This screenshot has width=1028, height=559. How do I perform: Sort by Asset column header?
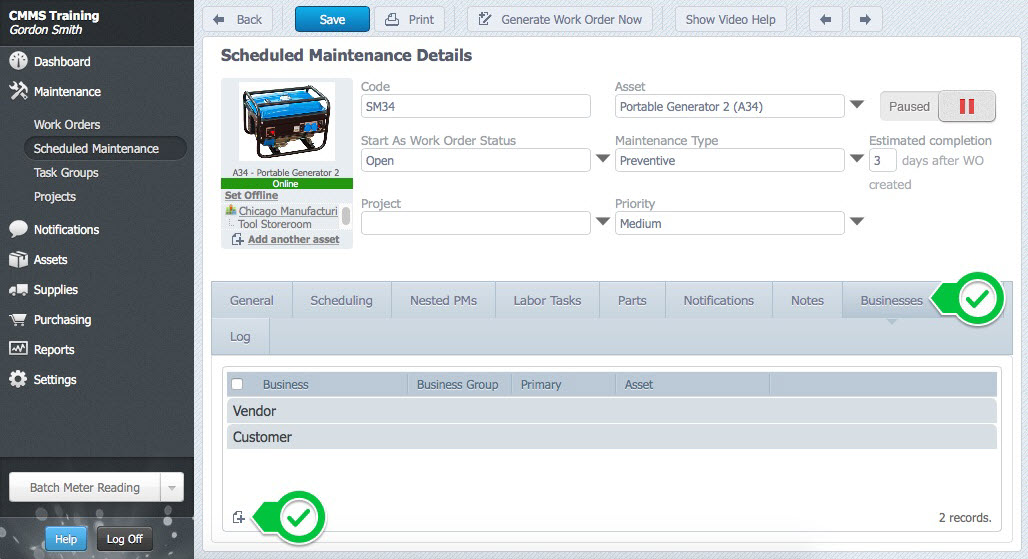pyautogui.click(x=639, y=385)
